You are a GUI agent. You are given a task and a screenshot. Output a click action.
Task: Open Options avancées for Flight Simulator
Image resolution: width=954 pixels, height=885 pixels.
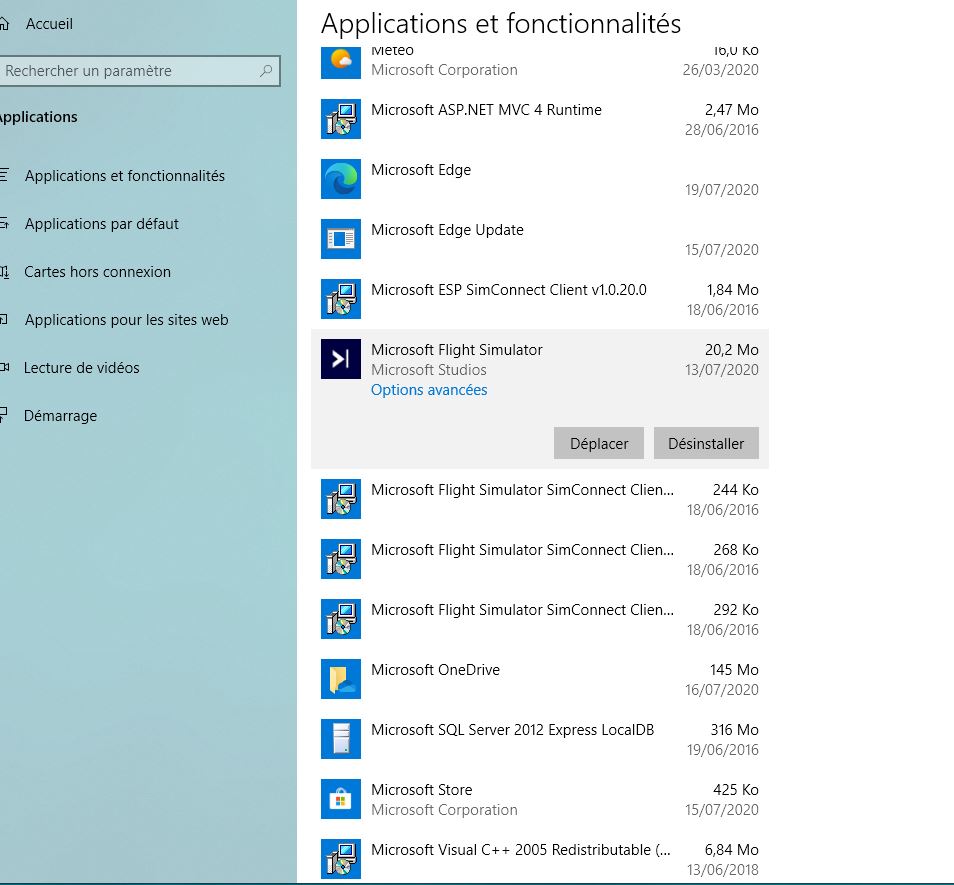[429, 390]
